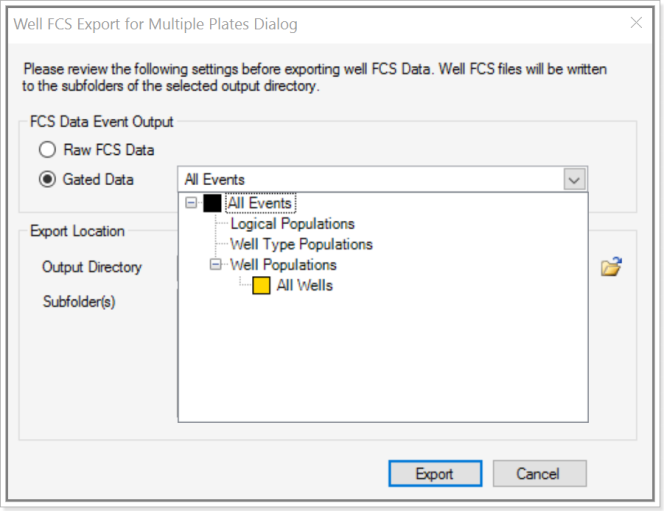Click the yellow All Wells color box
This screenshot has height=511, width=664.
tap(261, 285)
